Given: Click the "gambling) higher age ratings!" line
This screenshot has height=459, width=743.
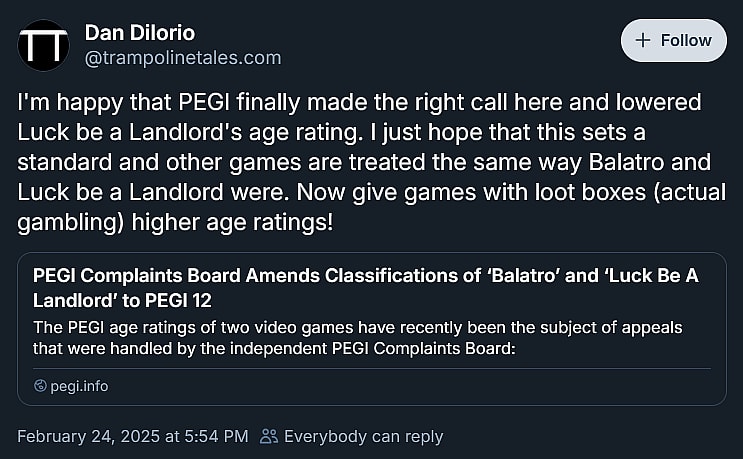Looking at the screenshot, I should 176,219.
